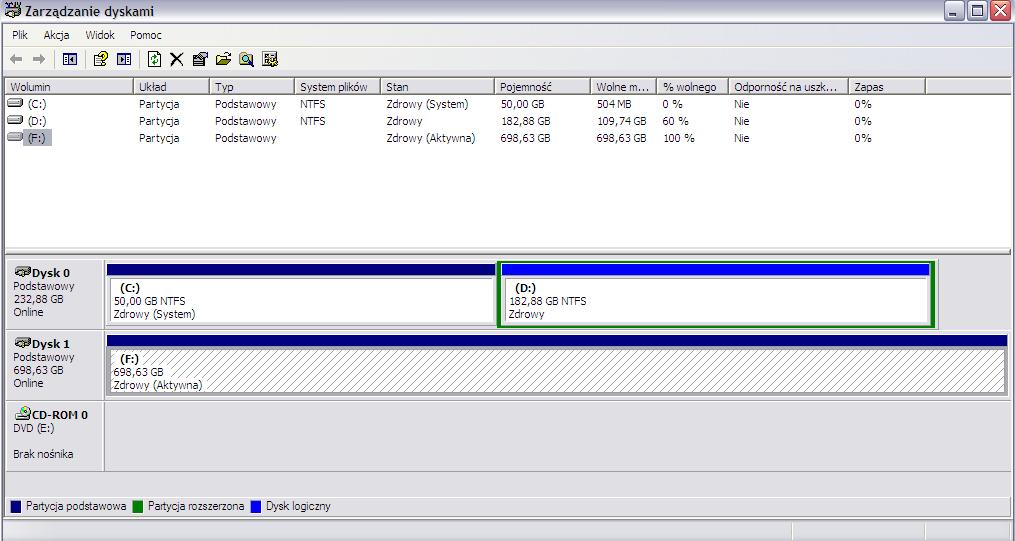This screenshot has height=541, width=1015.
Task: Click the '60 %' free percentage cell
Action: (x=676, y=121)
